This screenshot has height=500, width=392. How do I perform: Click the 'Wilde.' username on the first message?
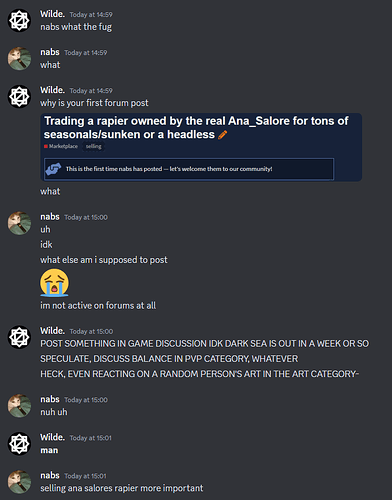coord(53,14)
